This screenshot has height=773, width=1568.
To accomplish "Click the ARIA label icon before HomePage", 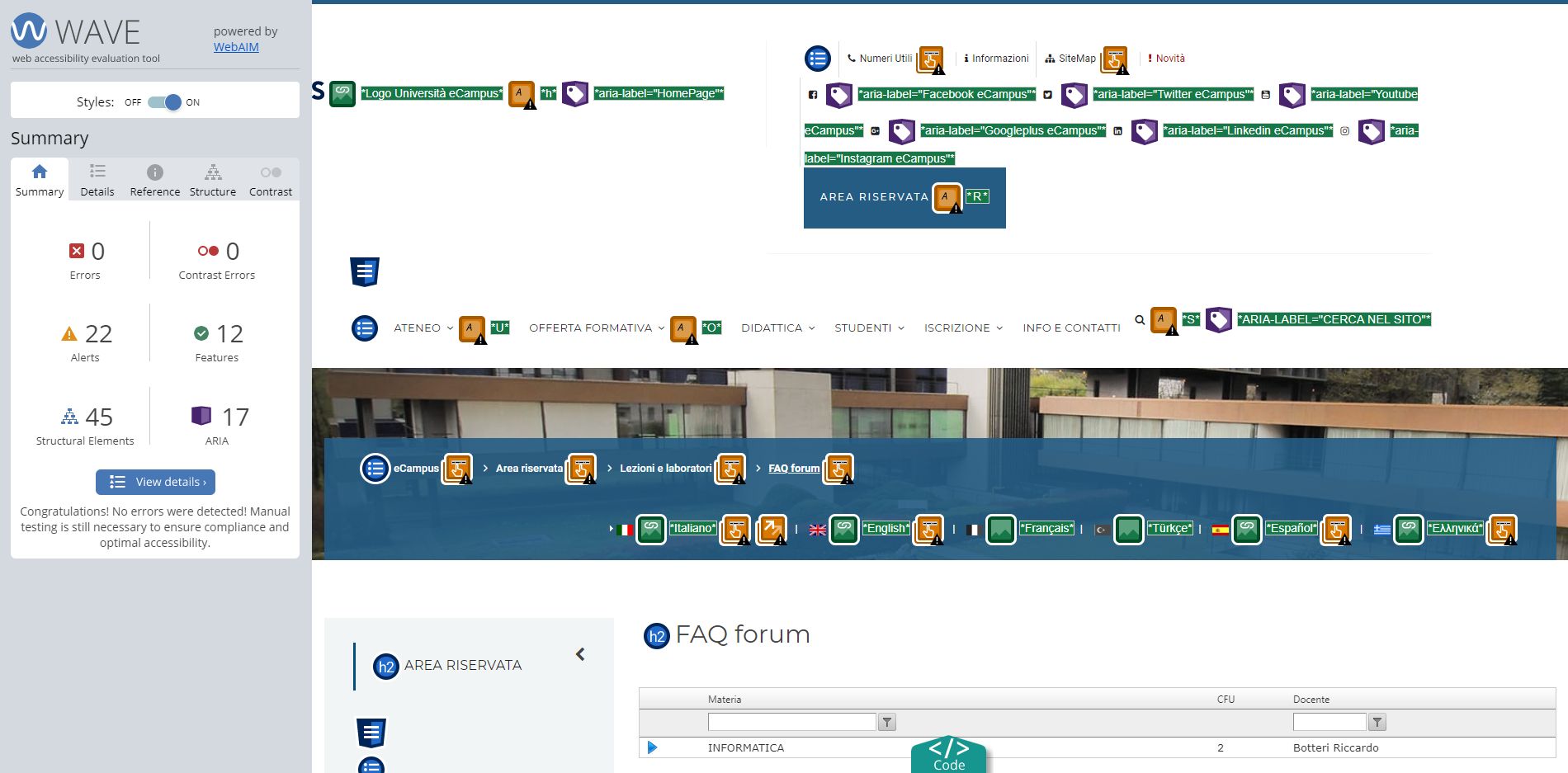I will [x=575, y=93].
